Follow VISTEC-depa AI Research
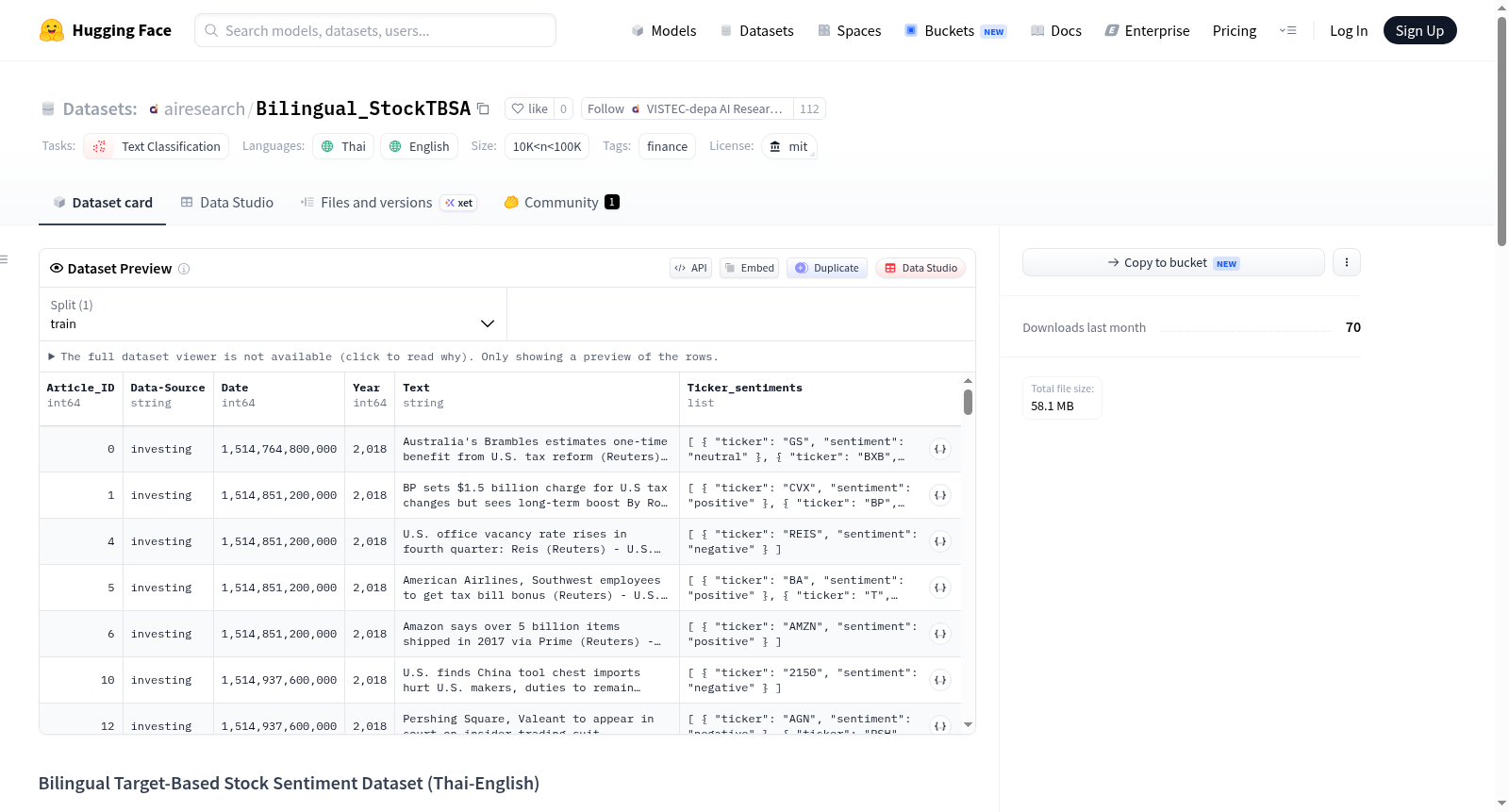This screenshot has height=812, width=1509. [x=688, y=108]
